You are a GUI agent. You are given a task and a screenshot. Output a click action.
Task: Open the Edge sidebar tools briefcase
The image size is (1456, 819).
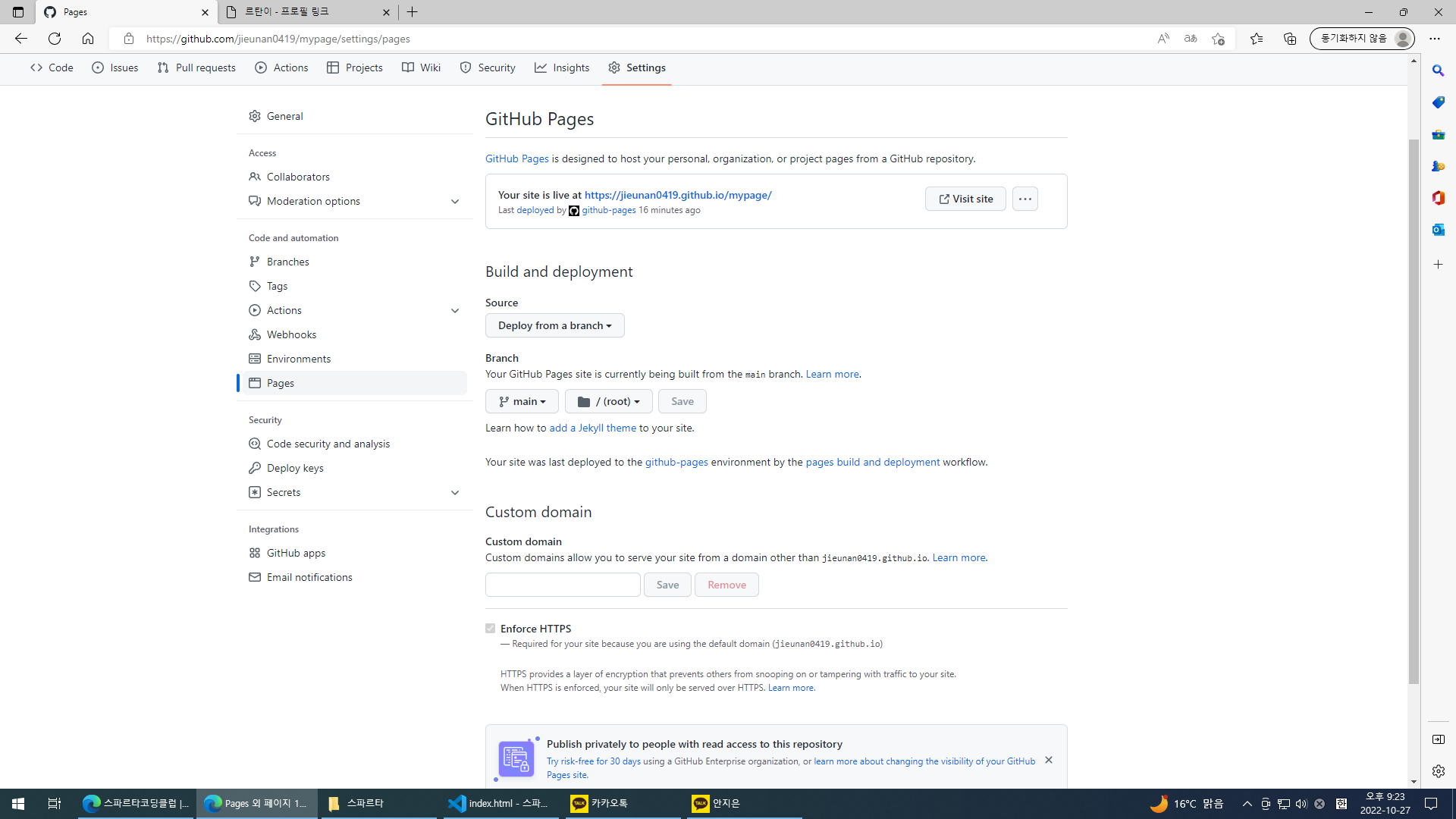pyautogui.click(x=1439, y=134)
